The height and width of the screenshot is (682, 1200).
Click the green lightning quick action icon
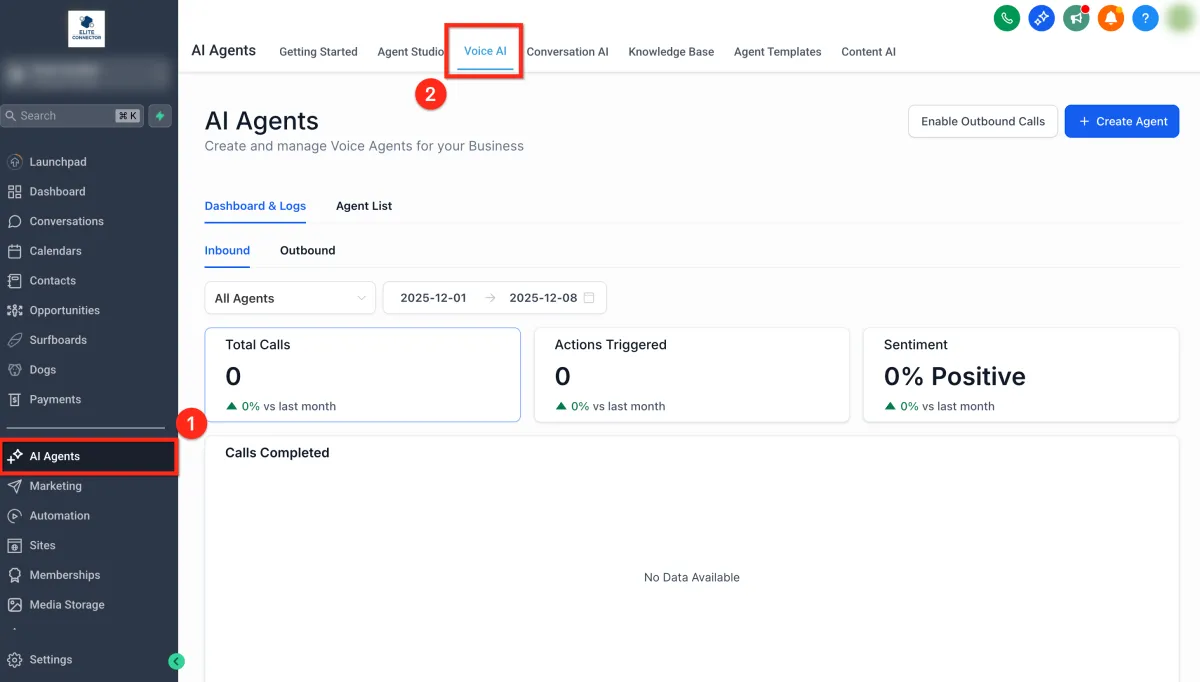pyautogui.click(x=160, y=116)
